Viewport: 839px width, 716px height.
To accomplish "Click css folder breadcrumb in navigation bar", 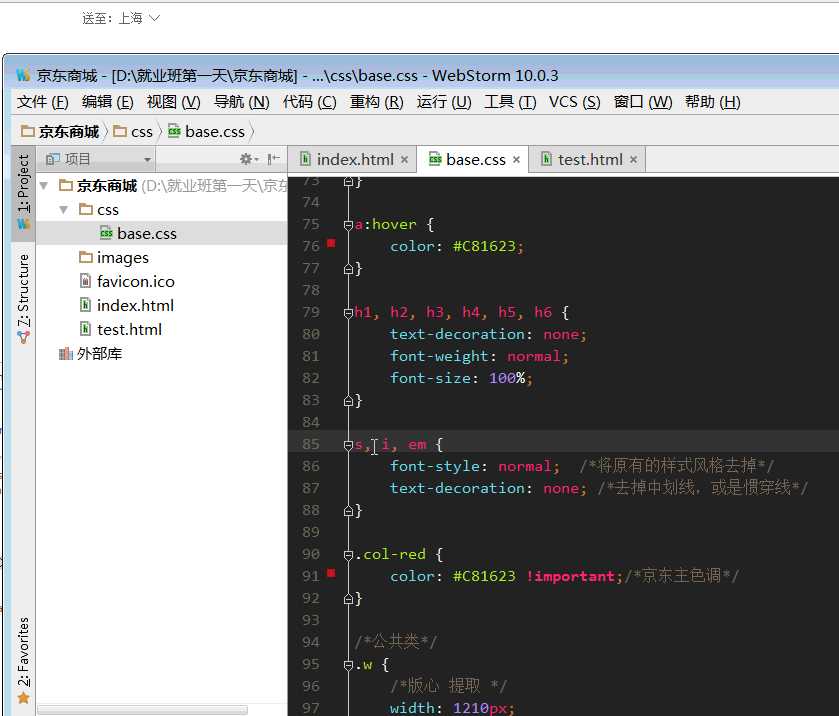I will coord(133,132).
